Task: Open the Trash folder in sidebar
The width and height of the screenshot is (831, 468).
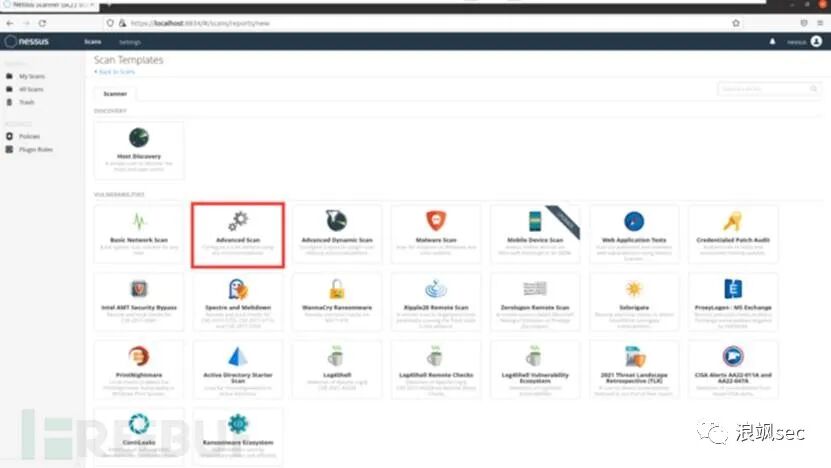Action: click(26, 102)
